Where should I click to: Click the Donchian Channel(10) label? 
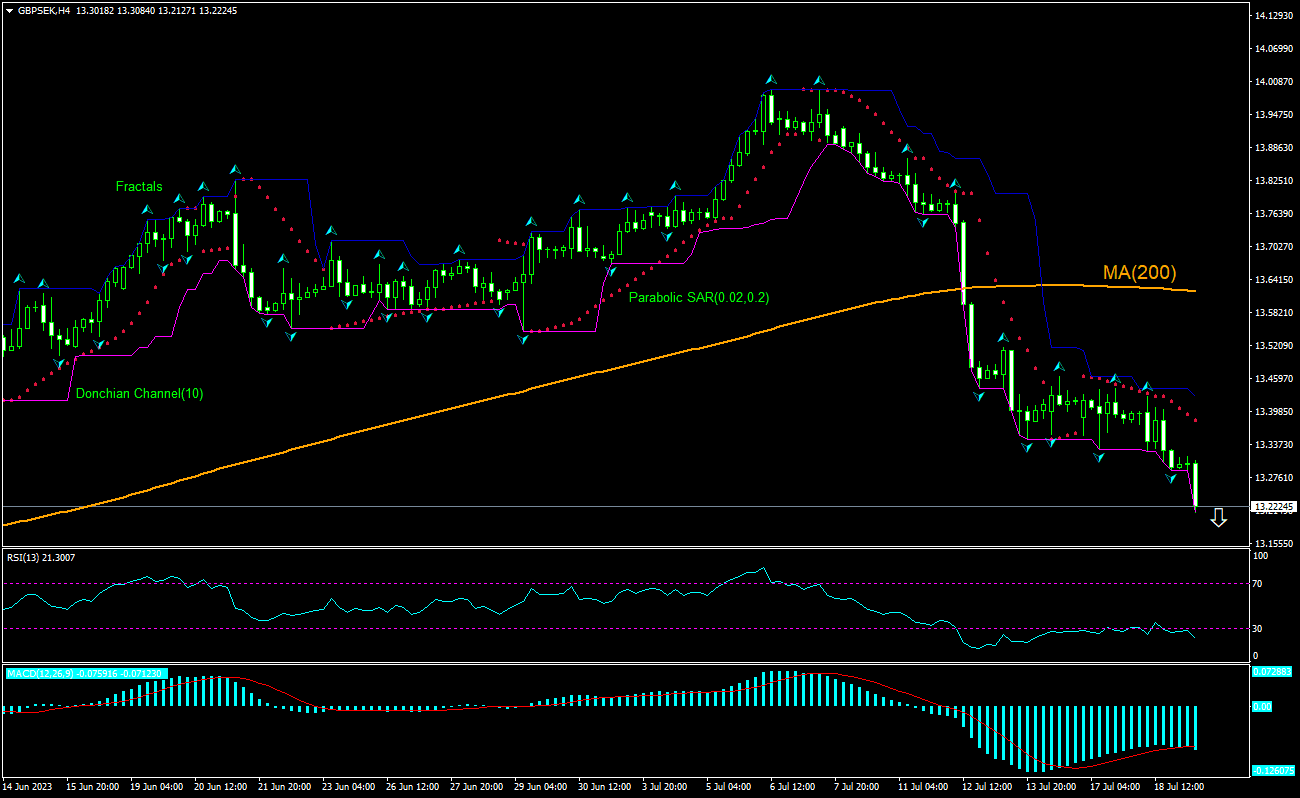[139, 393]
